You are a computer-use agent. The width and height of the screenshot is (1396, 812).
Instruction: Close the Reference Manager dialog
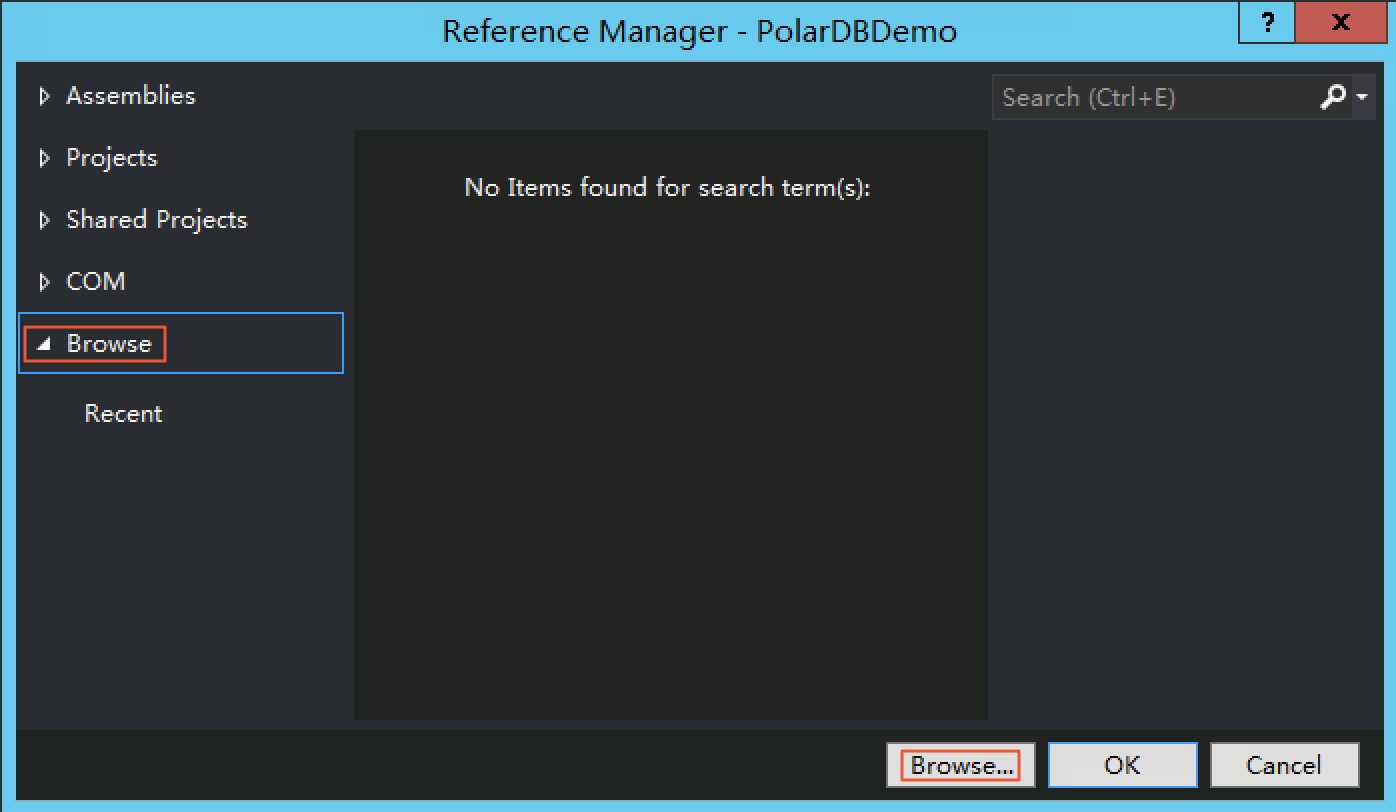(x=1340, y=22)
